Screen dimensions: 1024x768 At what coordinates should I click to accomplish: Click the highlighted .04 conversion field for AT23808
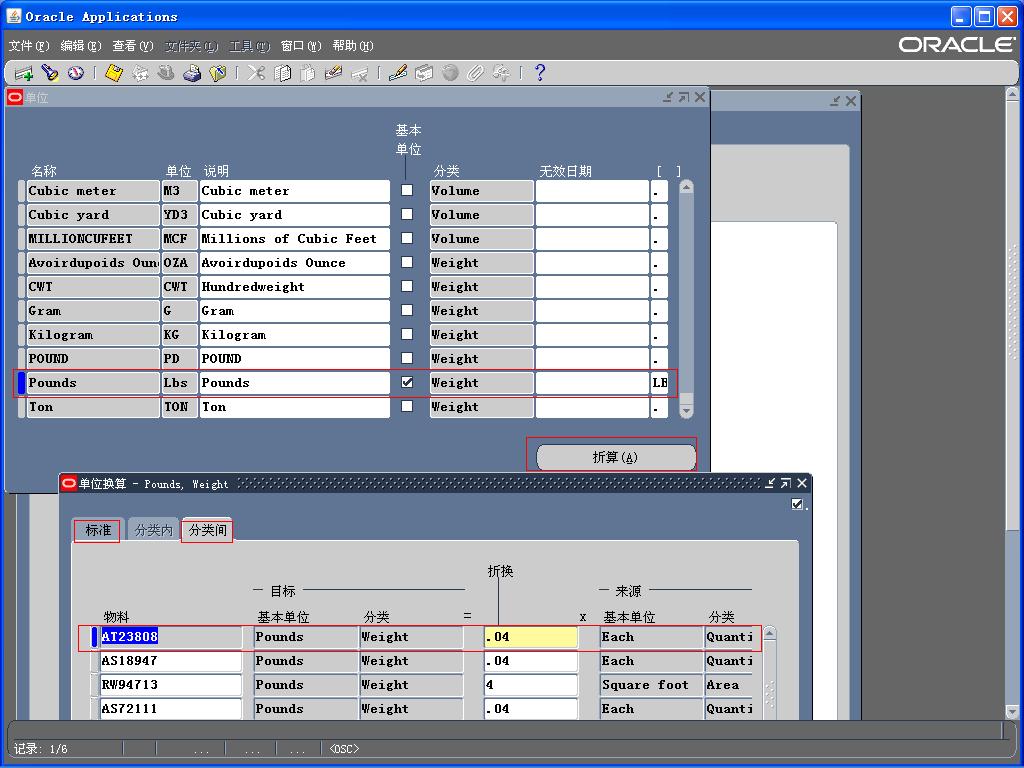[x=531, y=637]
